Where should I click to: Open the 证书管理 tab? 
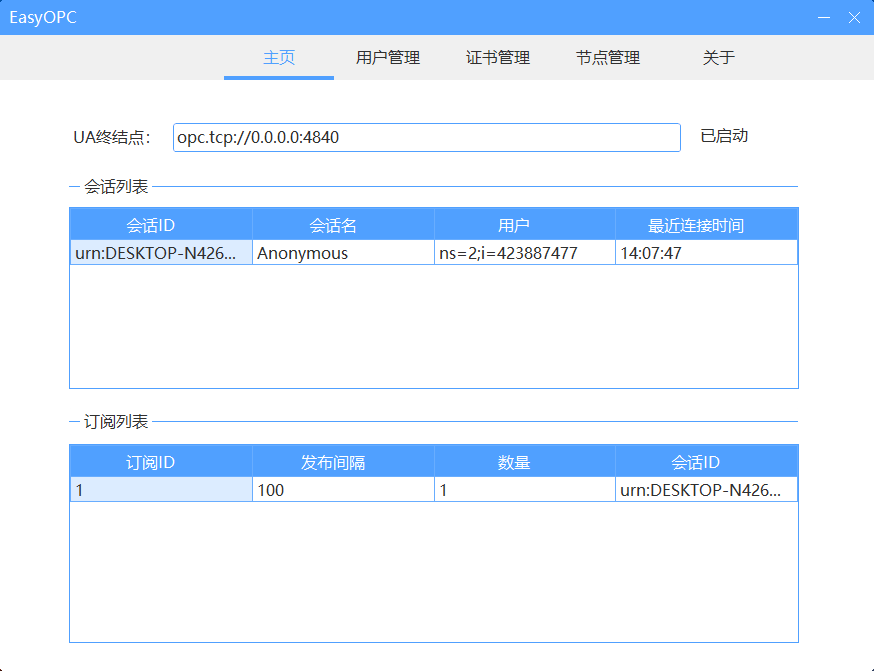[497, 58]
